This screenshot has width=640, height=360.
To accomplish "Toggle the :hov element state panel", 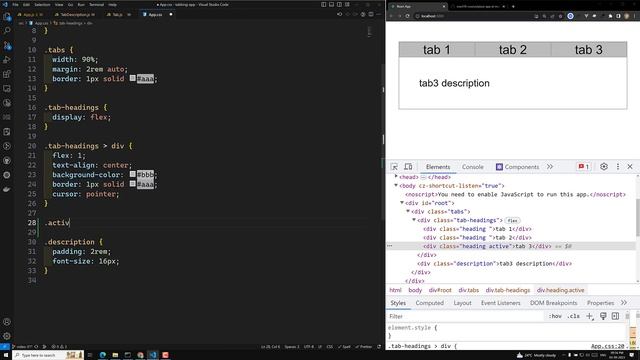I will point(555,316).
